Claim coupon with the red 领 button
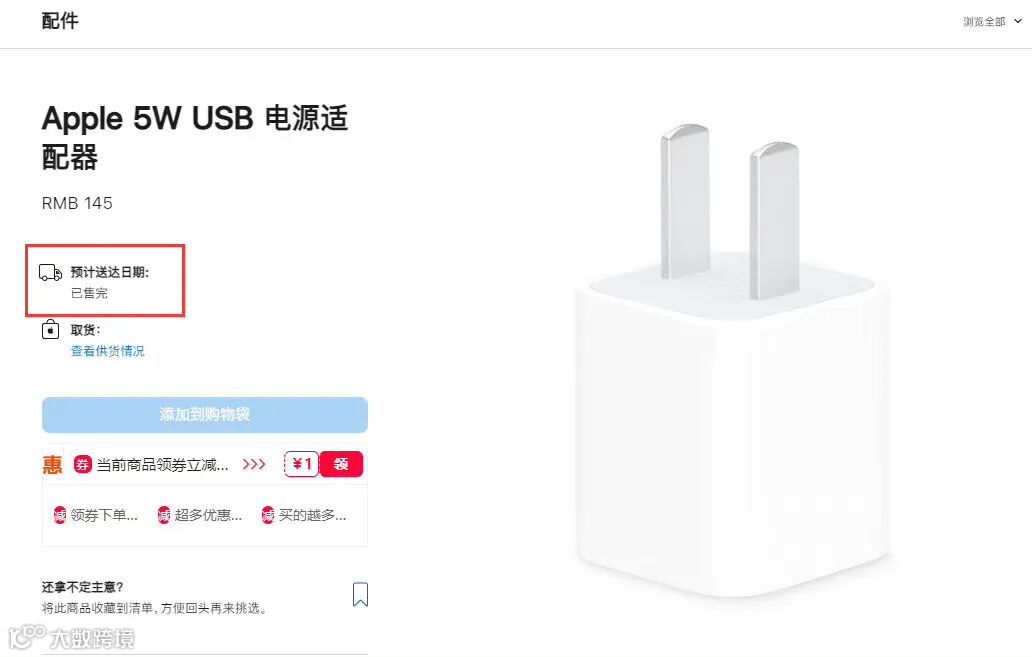Image resolution: width=1032 pixels, height=657 pixels. tap(341, 464)
